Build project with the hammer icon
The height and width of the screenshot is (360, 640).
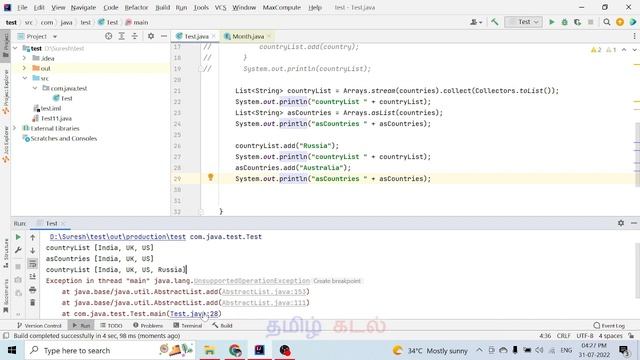[x=495, y=22]
